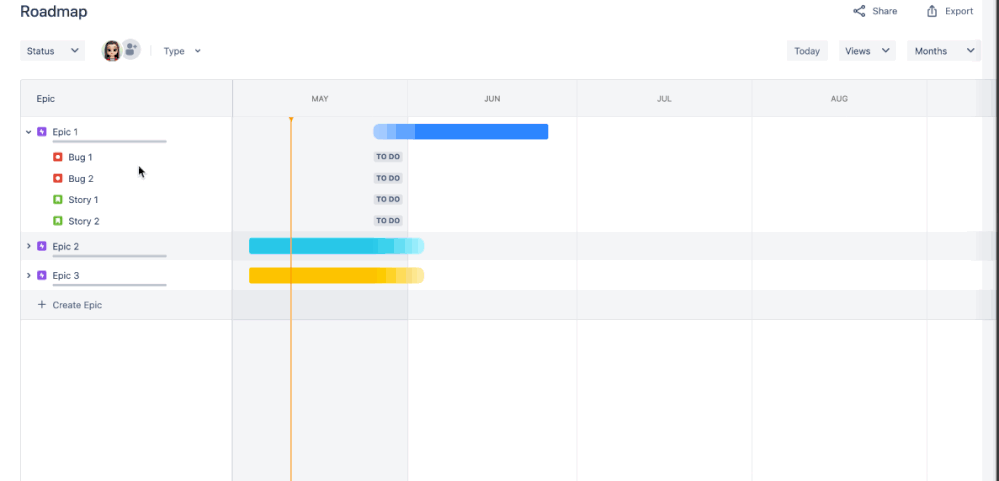999x481 pixels.
Task: Click the Share icon
Action: tap(859, 11)
